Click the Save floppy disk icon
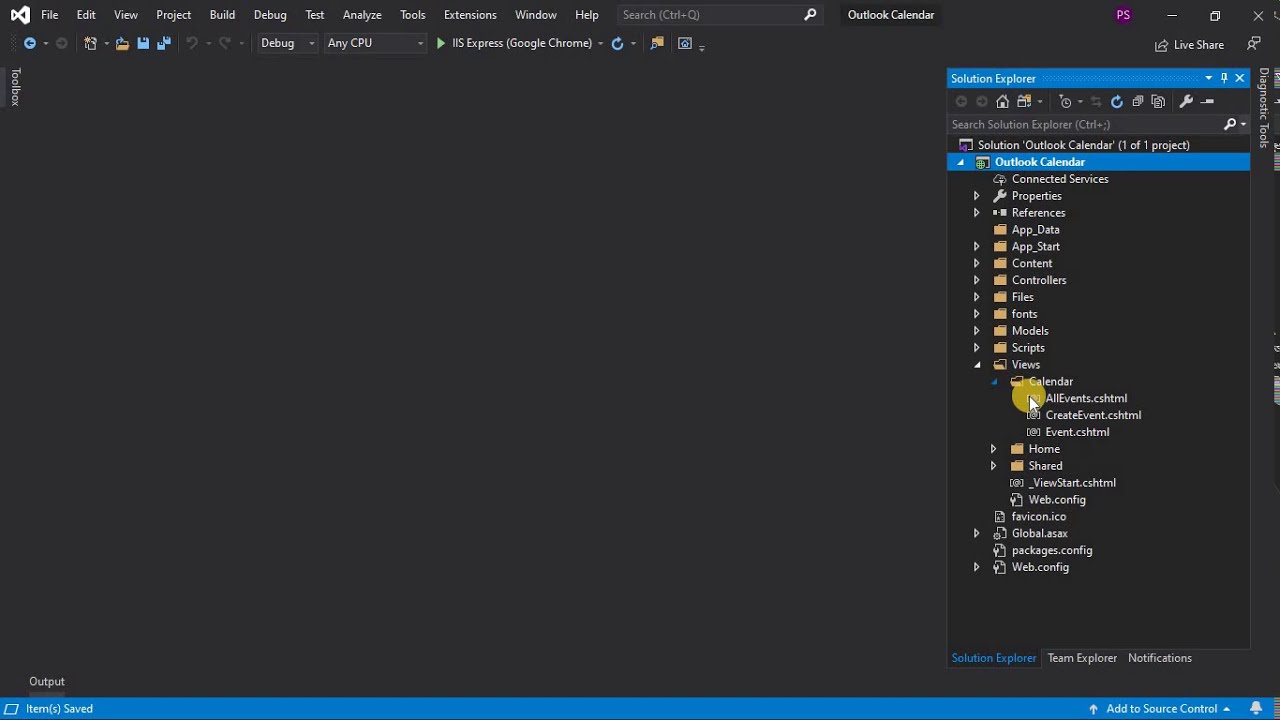1280x720 pixels. click(x=143, y=43)
